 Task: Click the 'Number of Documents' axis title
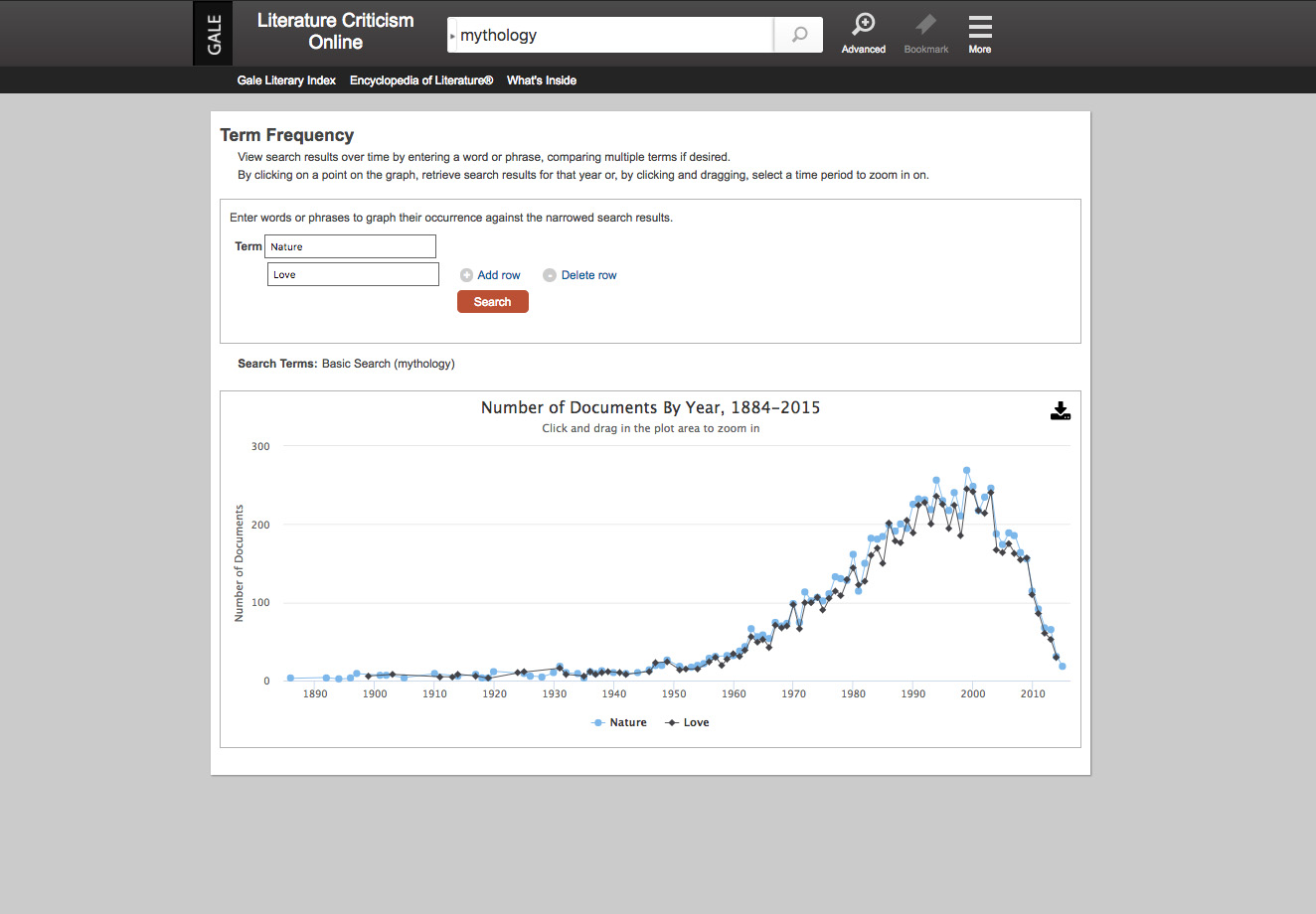coord(239,563)
